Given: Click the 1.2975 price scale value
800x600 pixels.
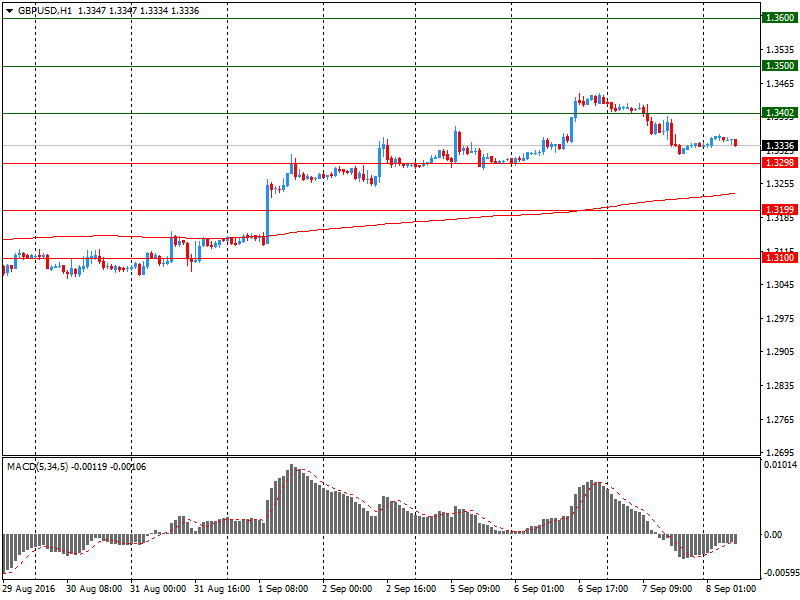Looking at the screenshot, I should pyautogui.click(x=780, y=319).
